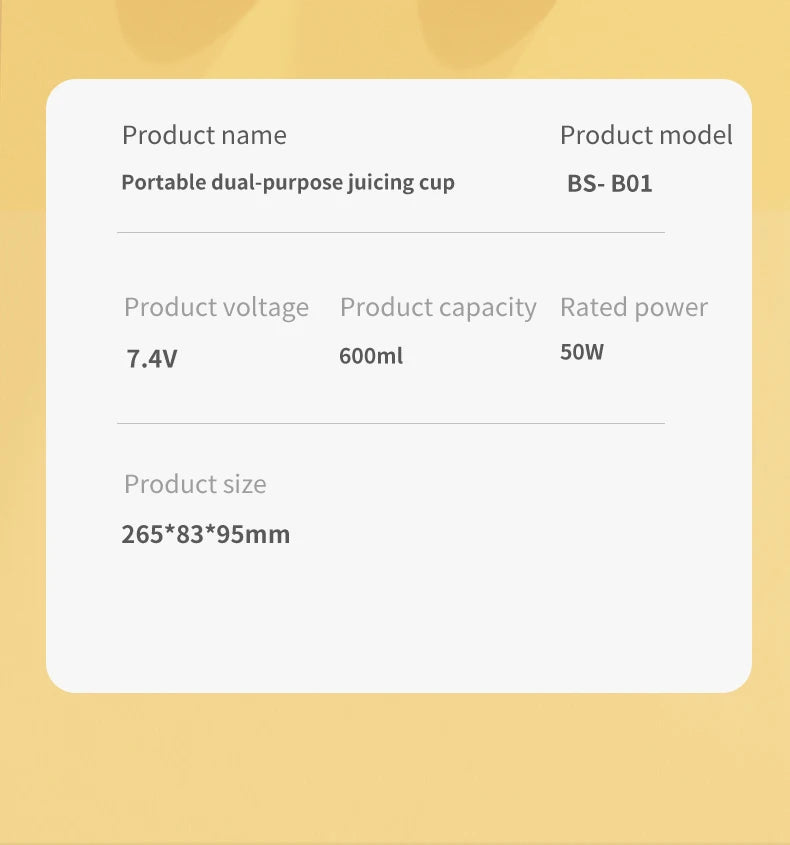Select the "Portable dual-purpose juicing cup" text
Screen dimensions: 790x845
(x=288, y=182)
